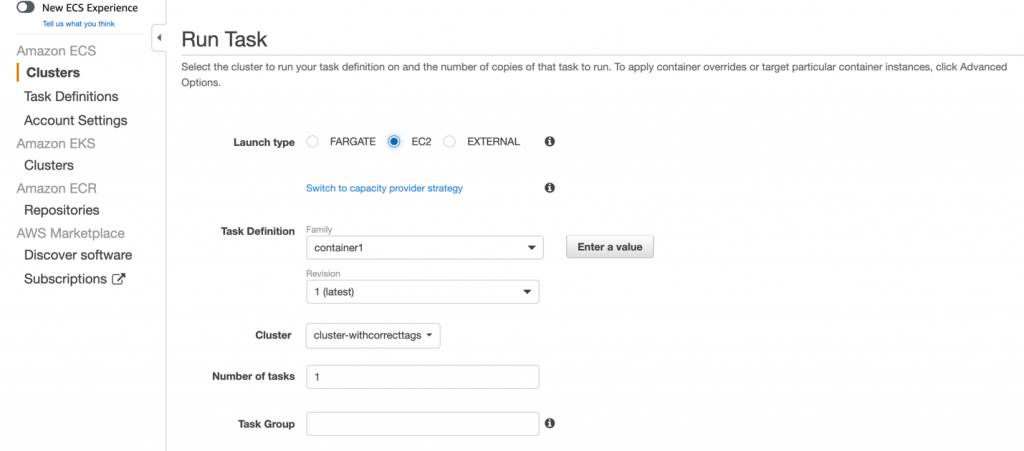This screenshot has width=1024, height=451.
Task: Click the AWS Marketplace section heading
Action: 71,233
